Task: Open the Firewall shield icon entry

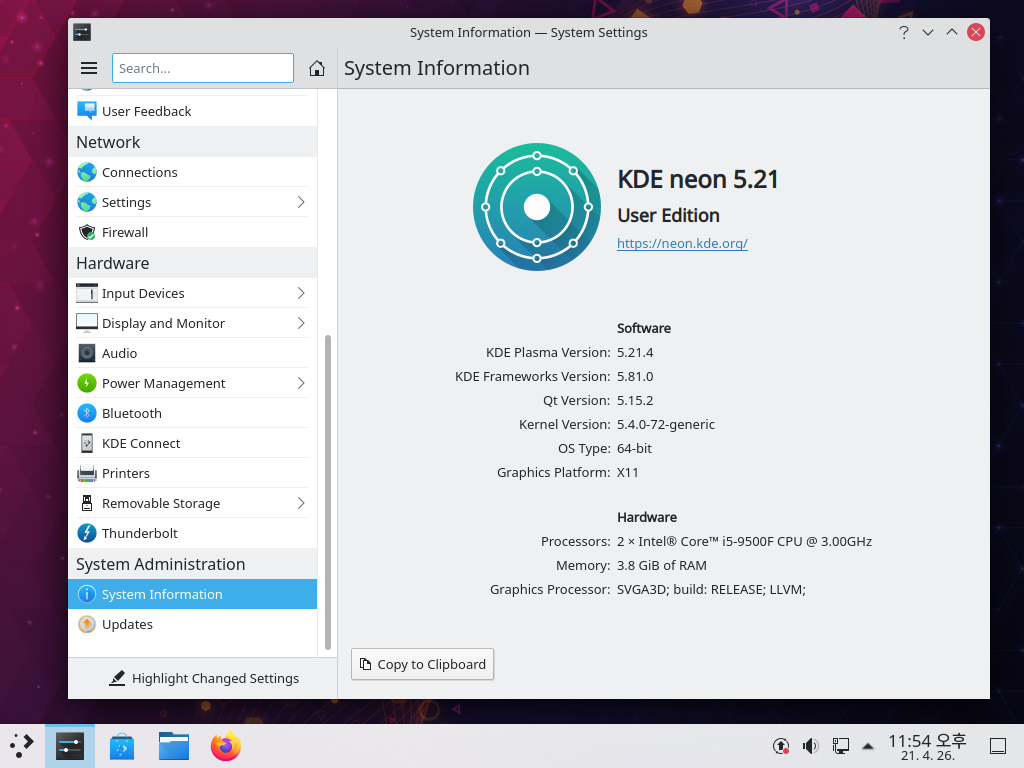Action: (x=87, y=232)
